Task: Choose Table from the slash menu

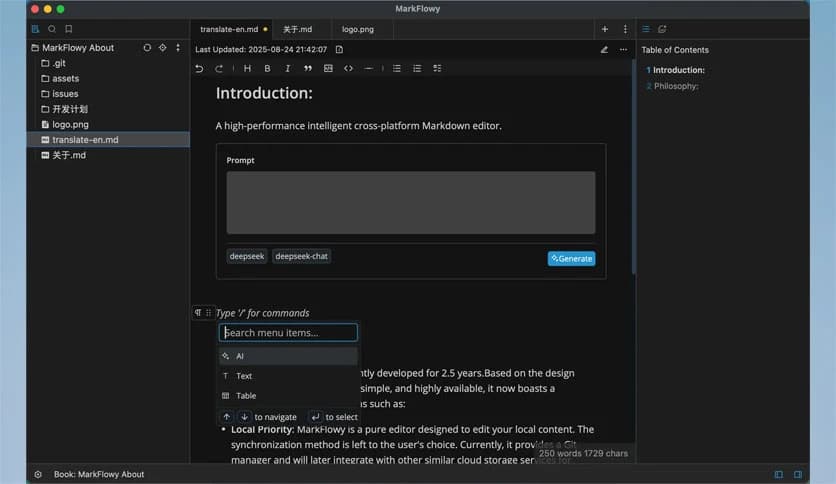Action: 288,396
